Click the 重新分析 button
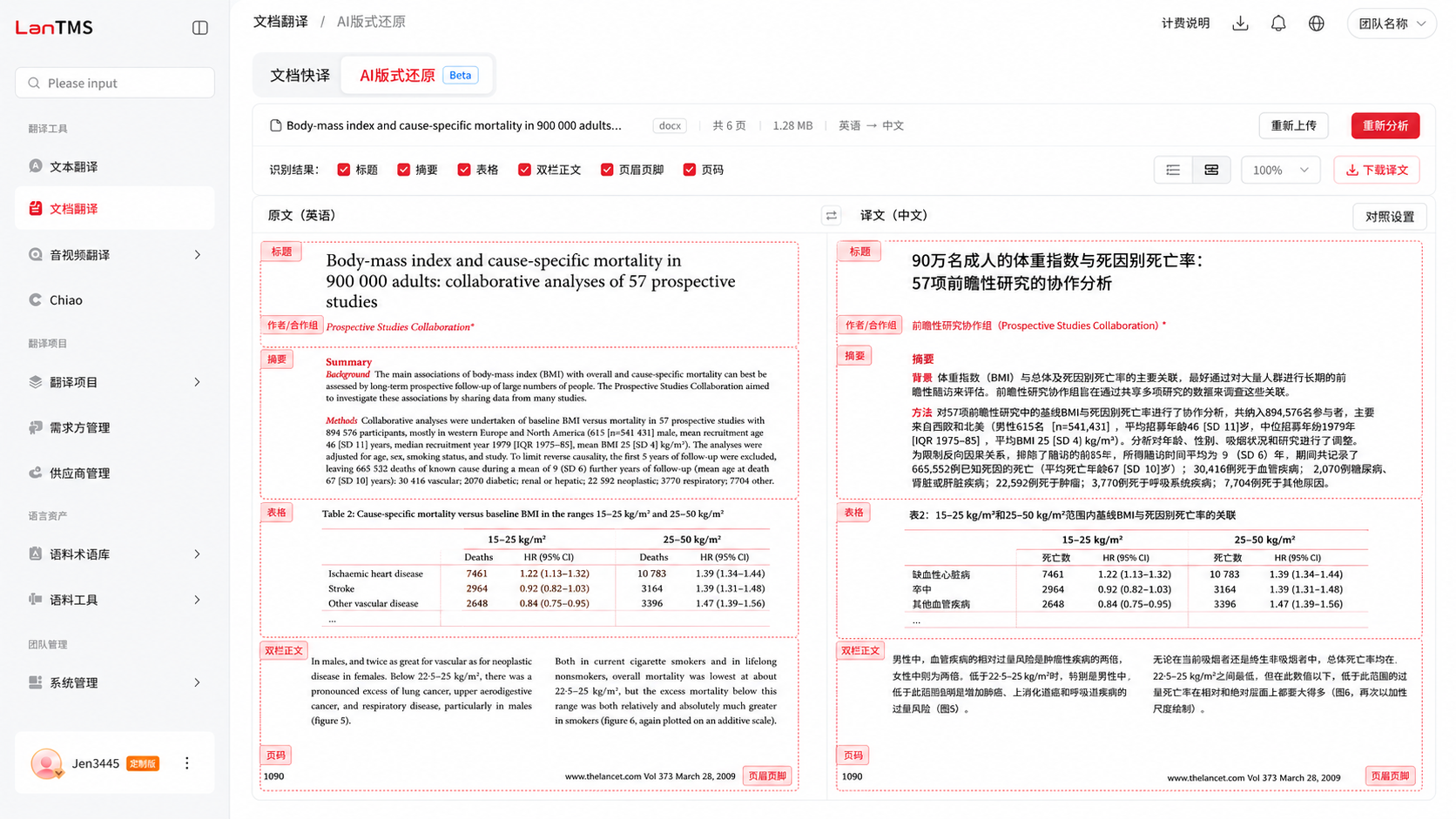This screenshot has width=1456, height=819. pos(1385,125)
